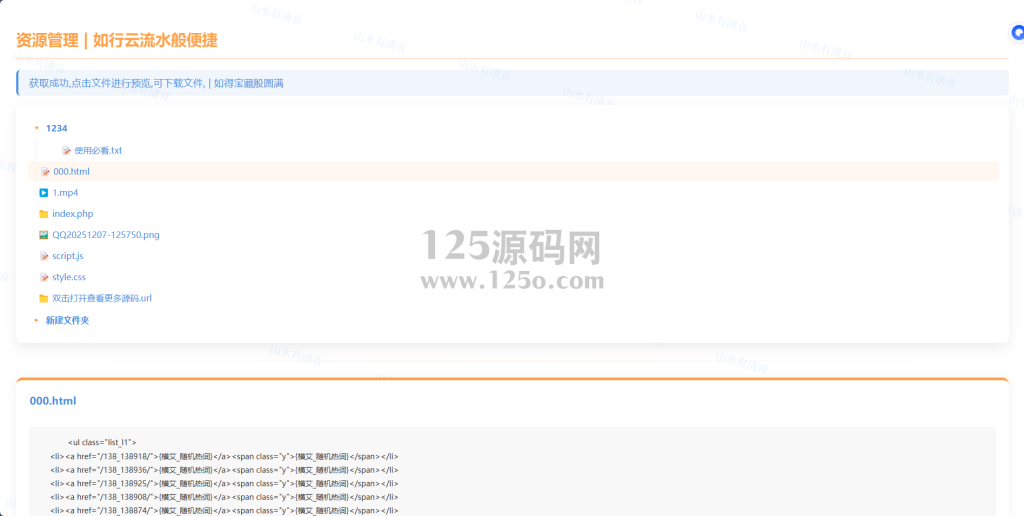The image size is (1024, 516).
Task: Expand the 新建文件夹 folder arrow
Action: coord(37,320)
